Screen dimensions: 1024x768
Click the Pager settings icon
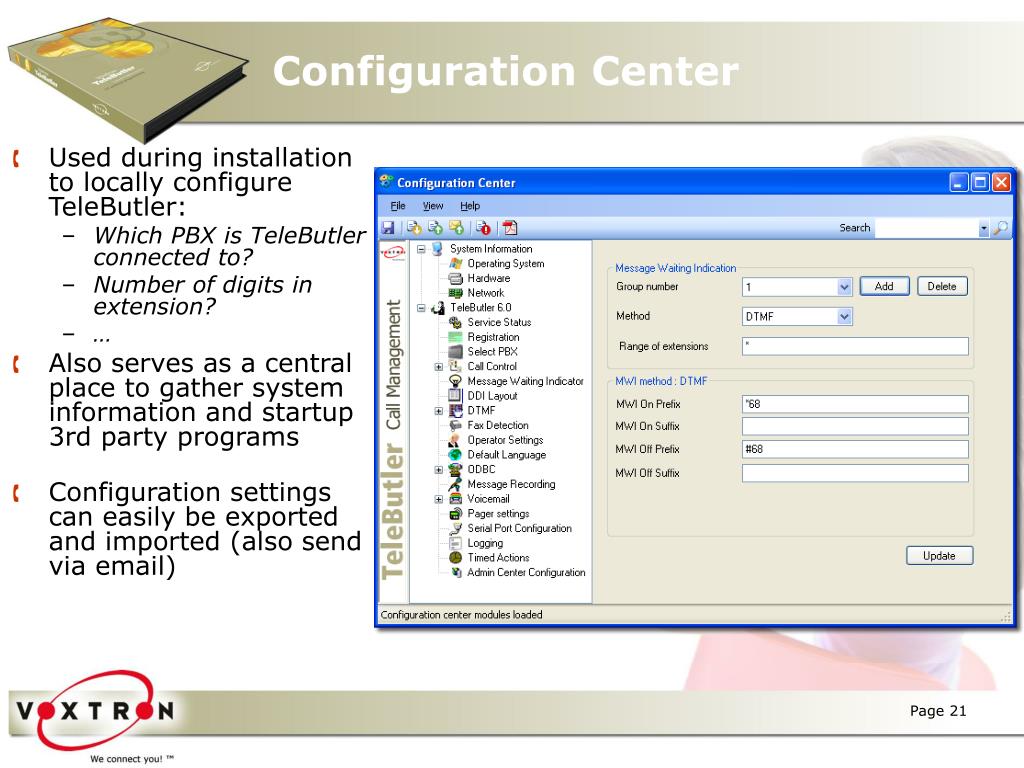click(456, 514)
